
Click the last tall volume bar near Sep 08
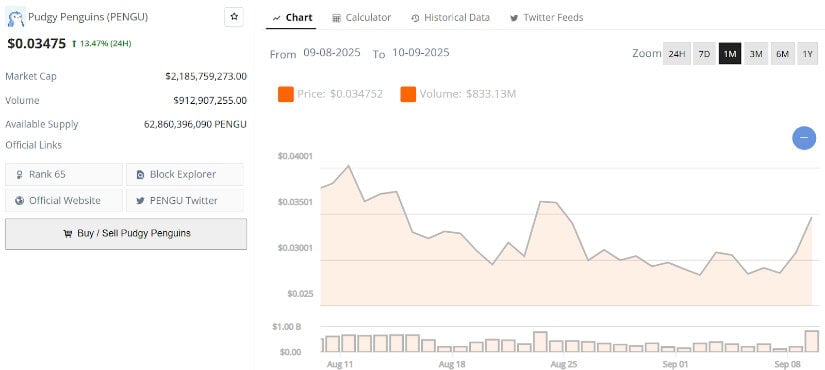point(811,341)
